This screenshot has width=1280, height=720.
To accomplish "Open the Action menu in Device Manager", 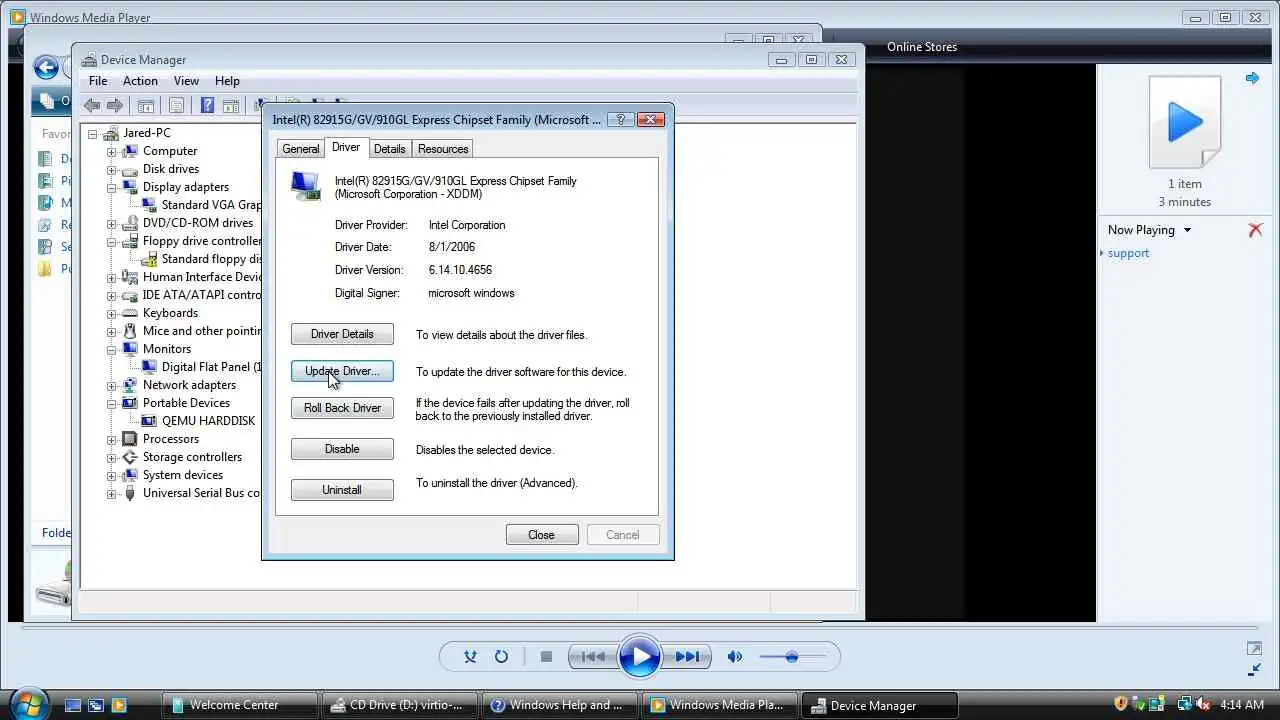I will [x=140, y=81].
